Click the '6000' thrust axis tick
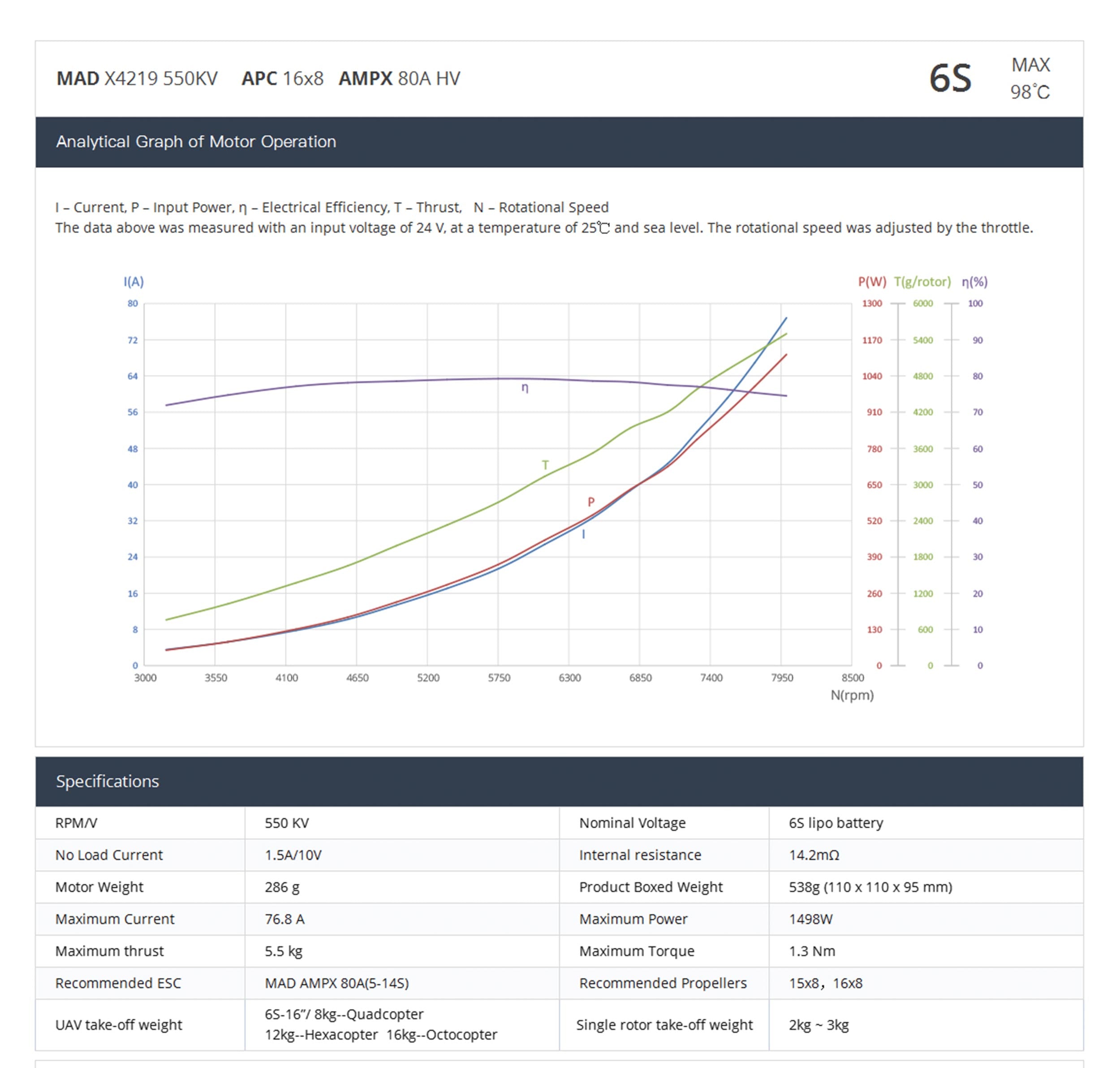Screen dimensions: 1120x1068 [x=922, y=303]
